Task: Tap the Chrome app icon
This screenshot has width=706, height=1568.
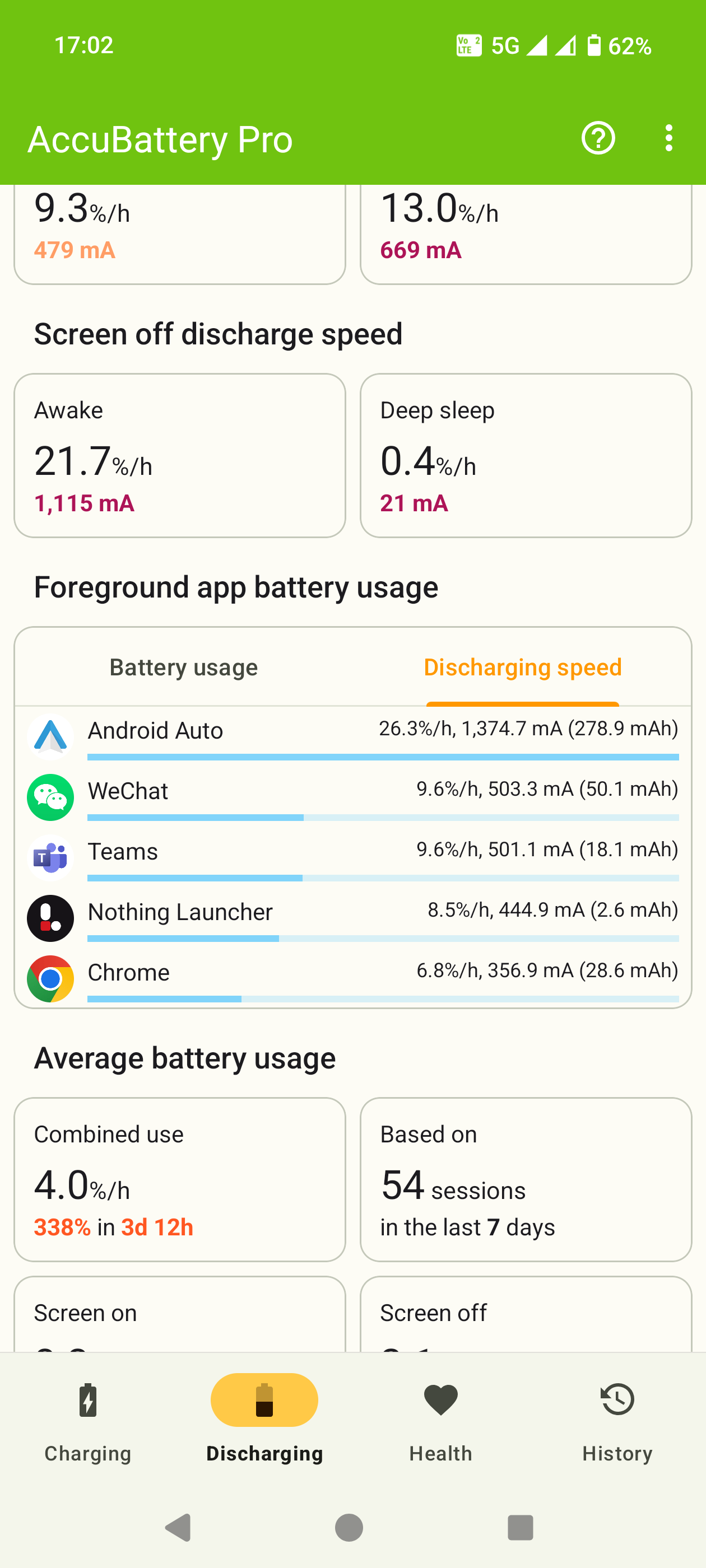Action: [50, 978]
